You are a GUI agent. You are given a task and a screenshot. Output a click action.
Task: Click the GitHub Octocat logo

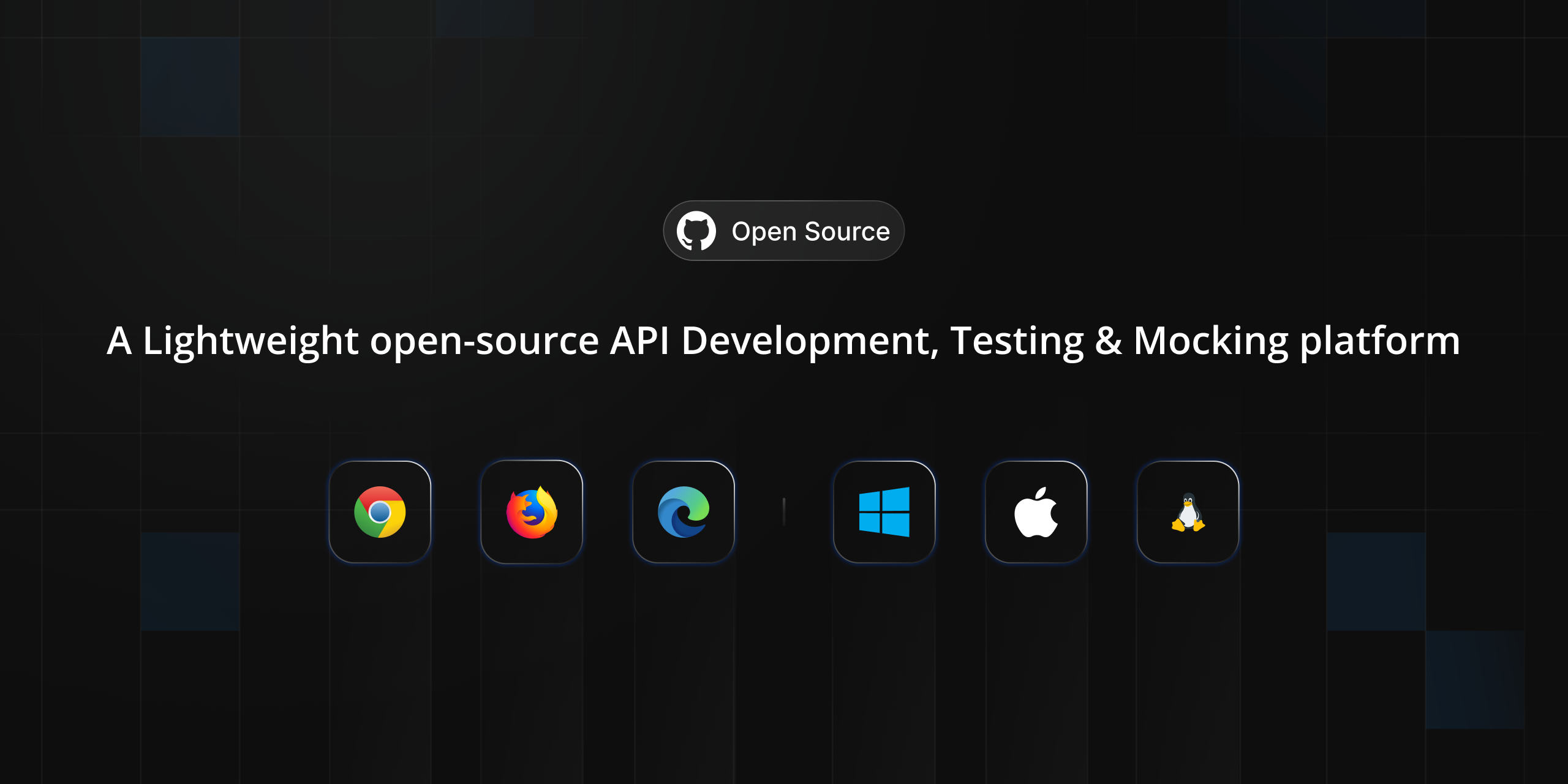696,231
